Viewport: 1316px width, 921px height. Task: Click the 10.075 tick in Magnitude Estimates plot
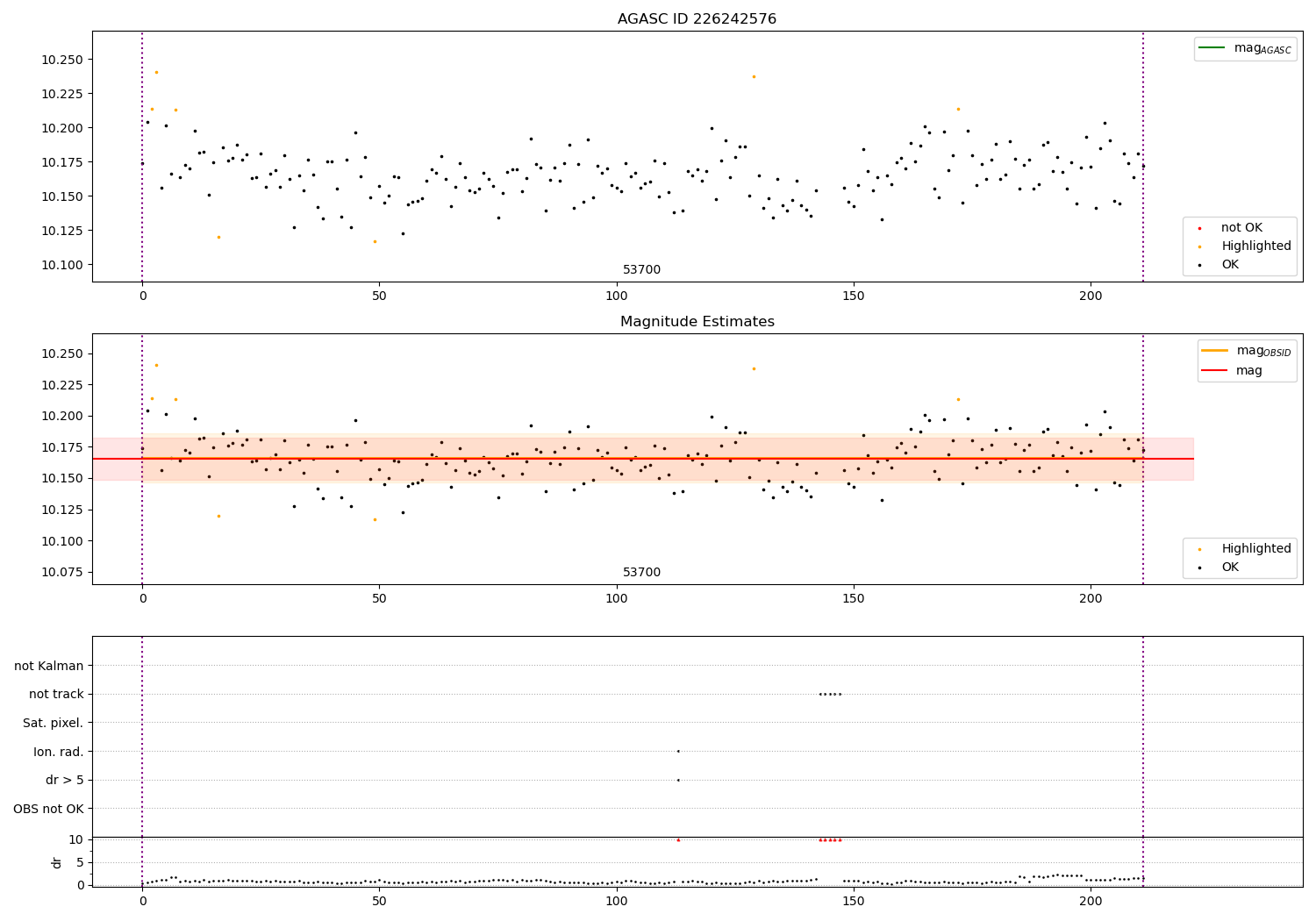[x=62, y=573]
